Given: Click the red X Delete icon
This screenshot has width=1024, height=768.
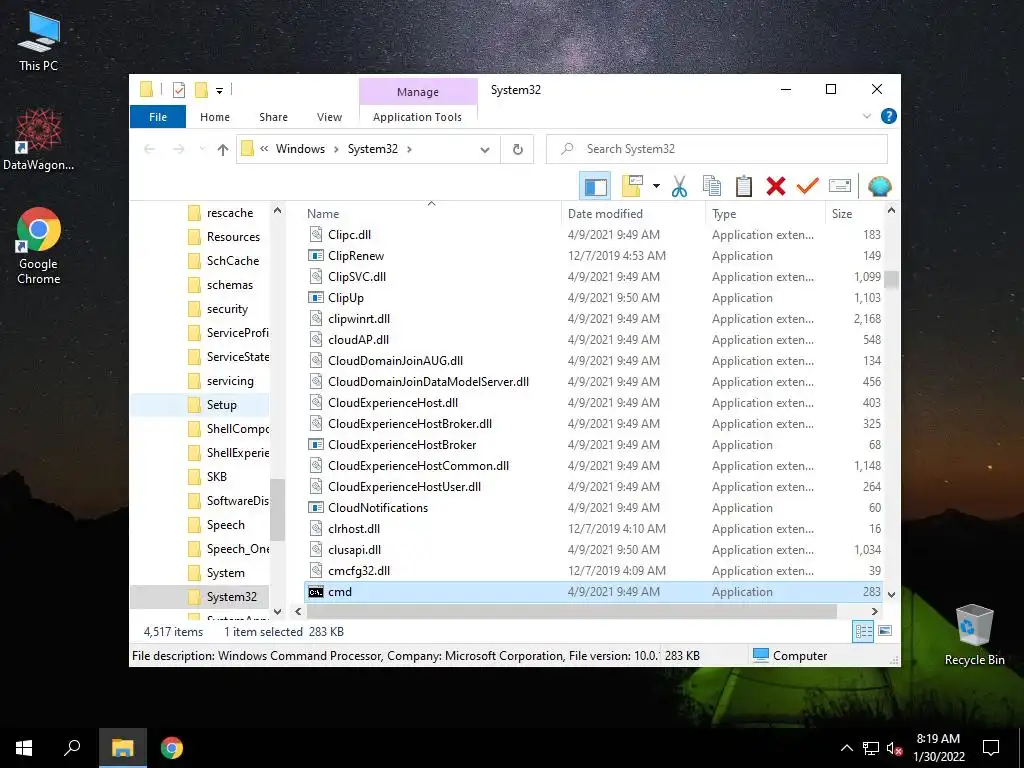Looking at the screenshot, I should pyautogui.click(x=775, y=186).
